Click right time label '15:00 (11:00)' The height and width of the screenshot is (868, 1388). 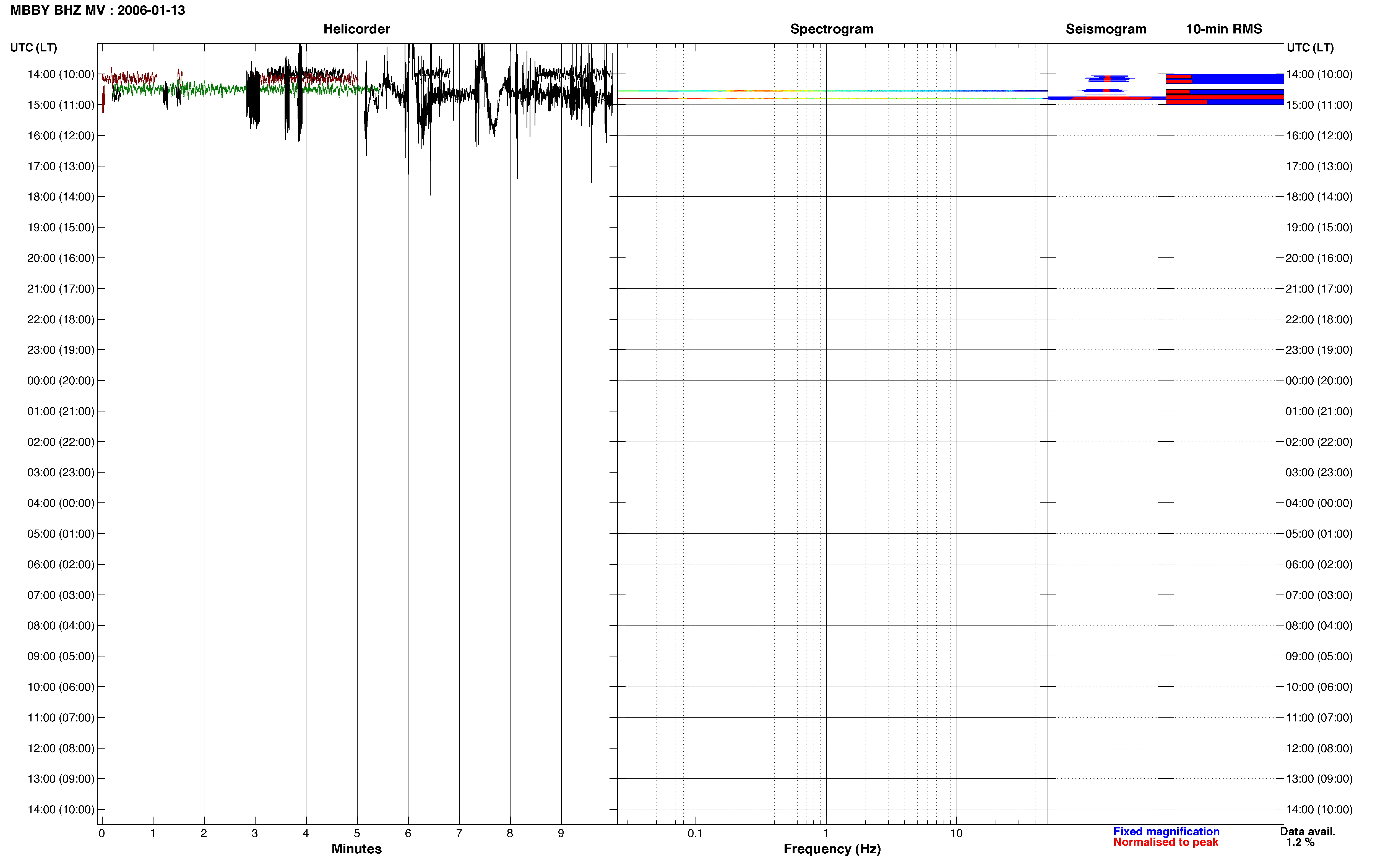point(1319,105)
